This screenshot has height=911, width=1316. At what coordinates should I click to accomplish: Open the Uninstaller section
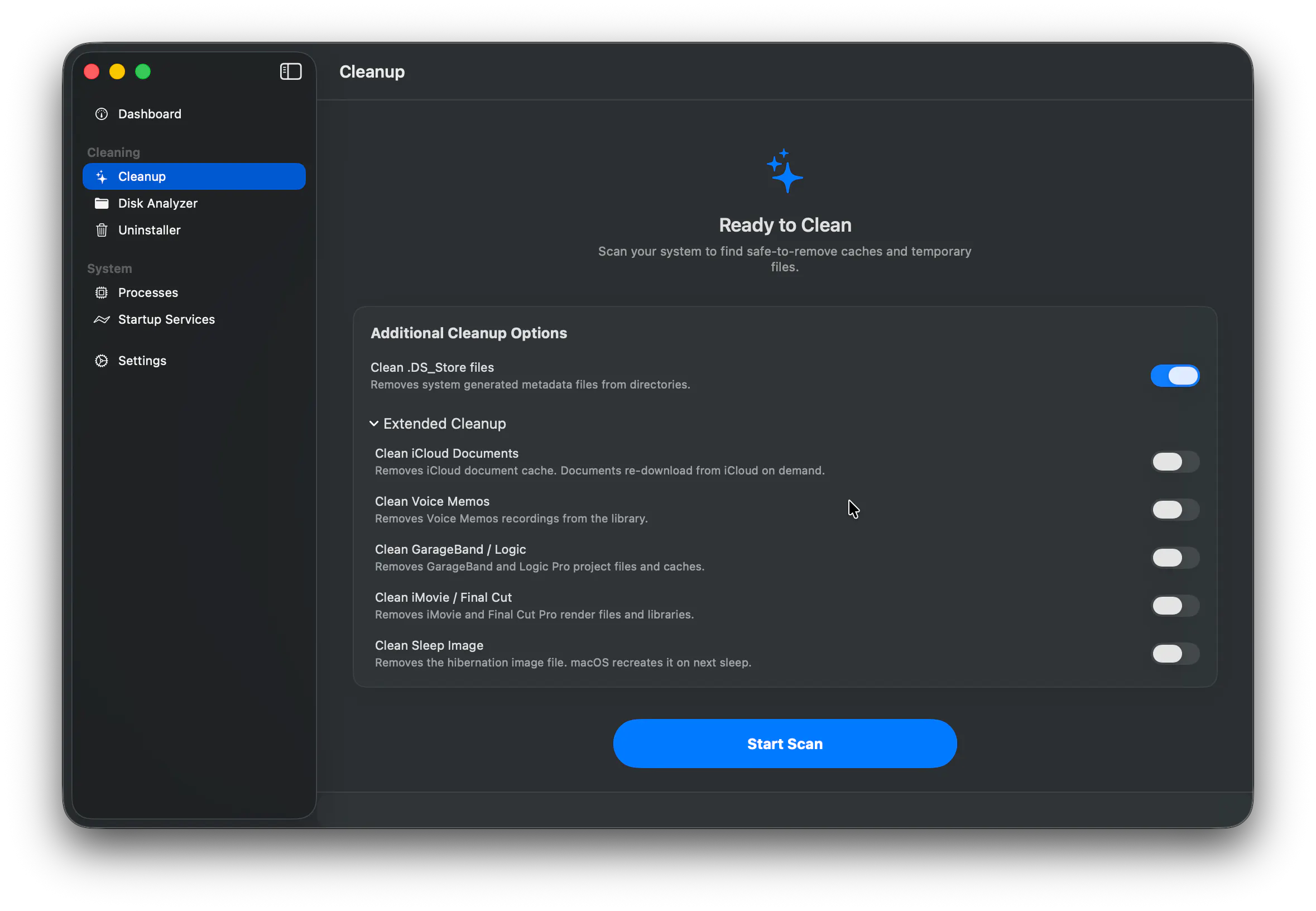(194, 230)
